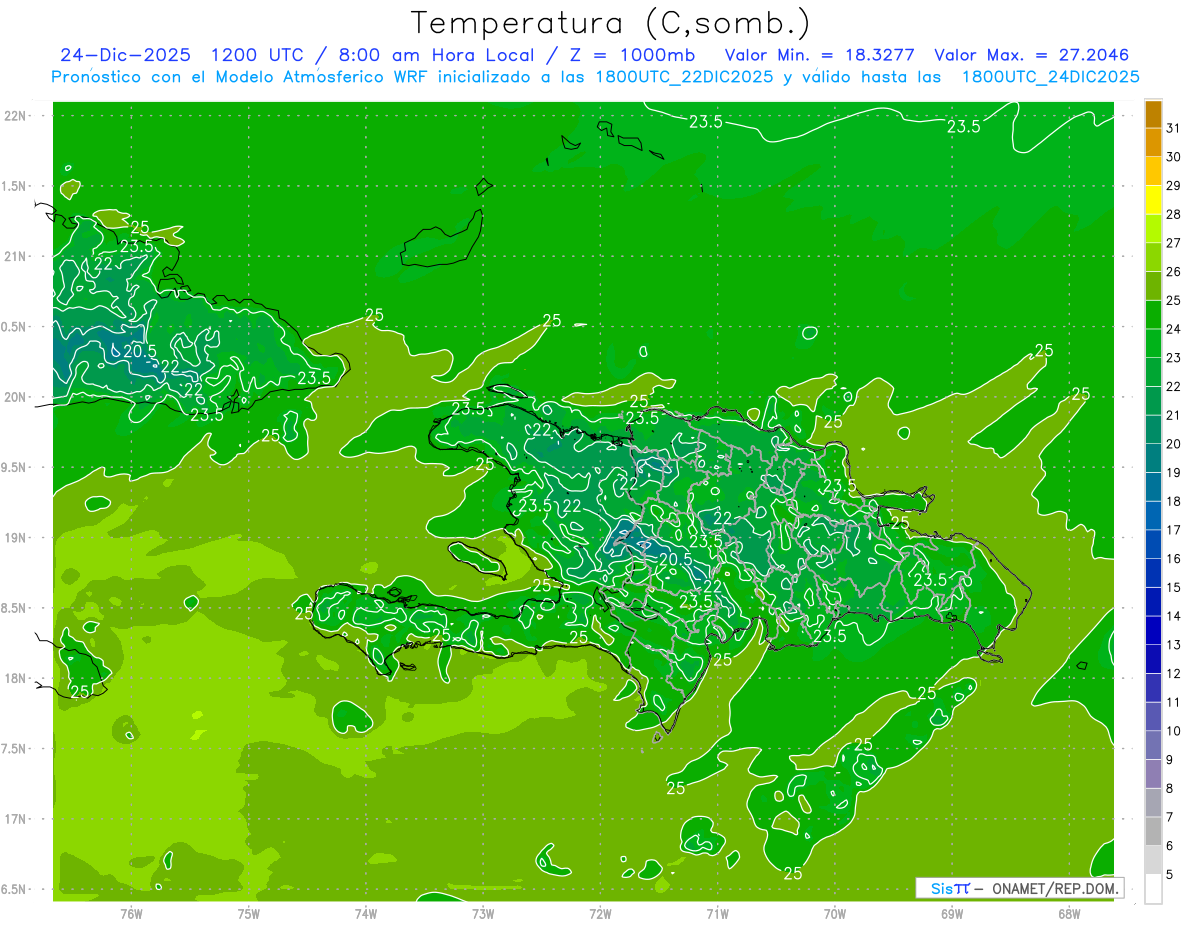The width and height of the screenshot is (1200, 927).
Task: Click the '74W' longitude axis label
Action: click(366, 913)
